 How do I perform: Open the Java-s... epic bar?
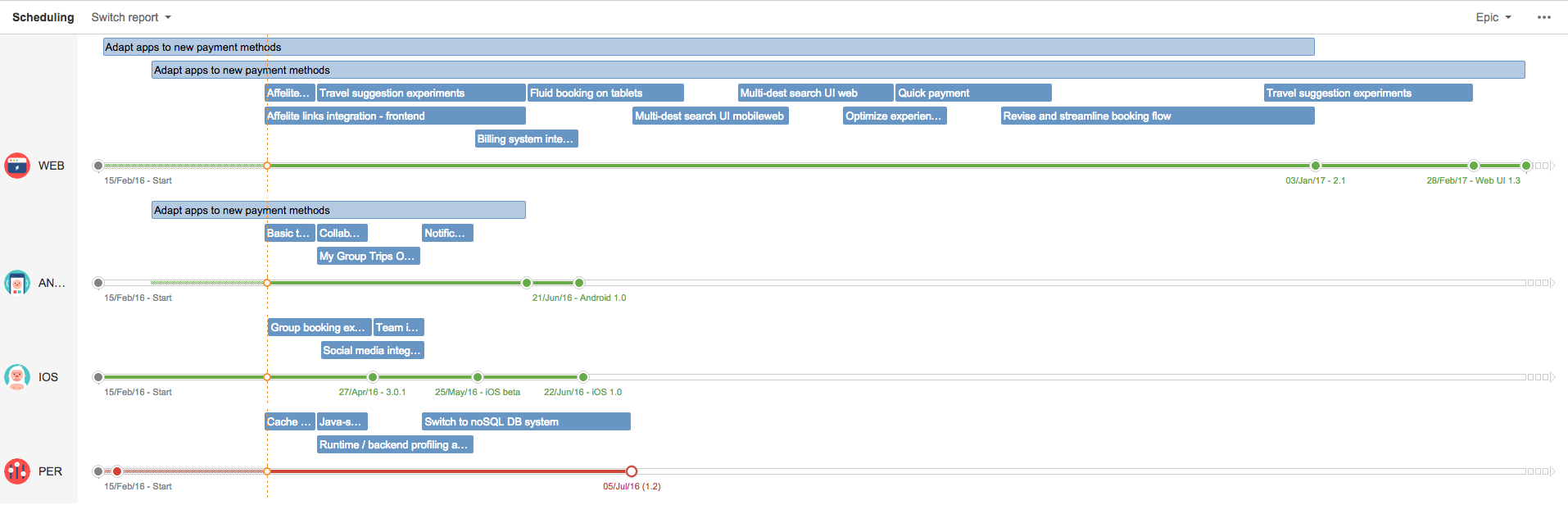(x=342, y=421)
